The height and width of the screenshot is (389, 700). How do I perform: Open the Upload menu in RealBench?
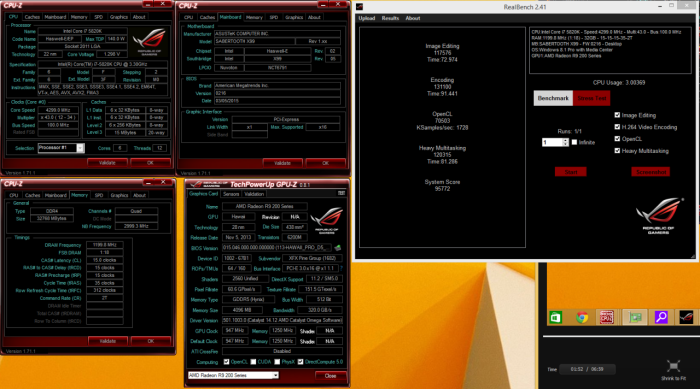367,18
